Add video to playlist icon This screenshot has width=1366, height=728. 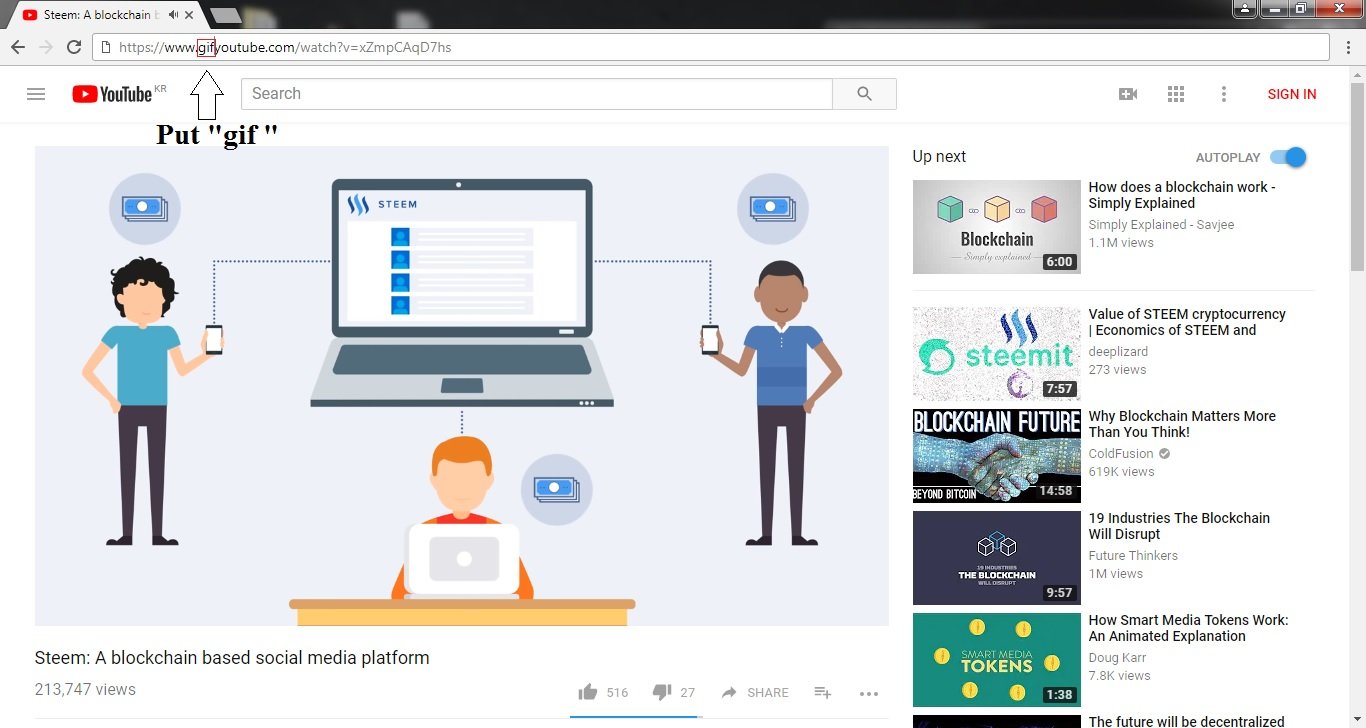click(x=822, y=692)
